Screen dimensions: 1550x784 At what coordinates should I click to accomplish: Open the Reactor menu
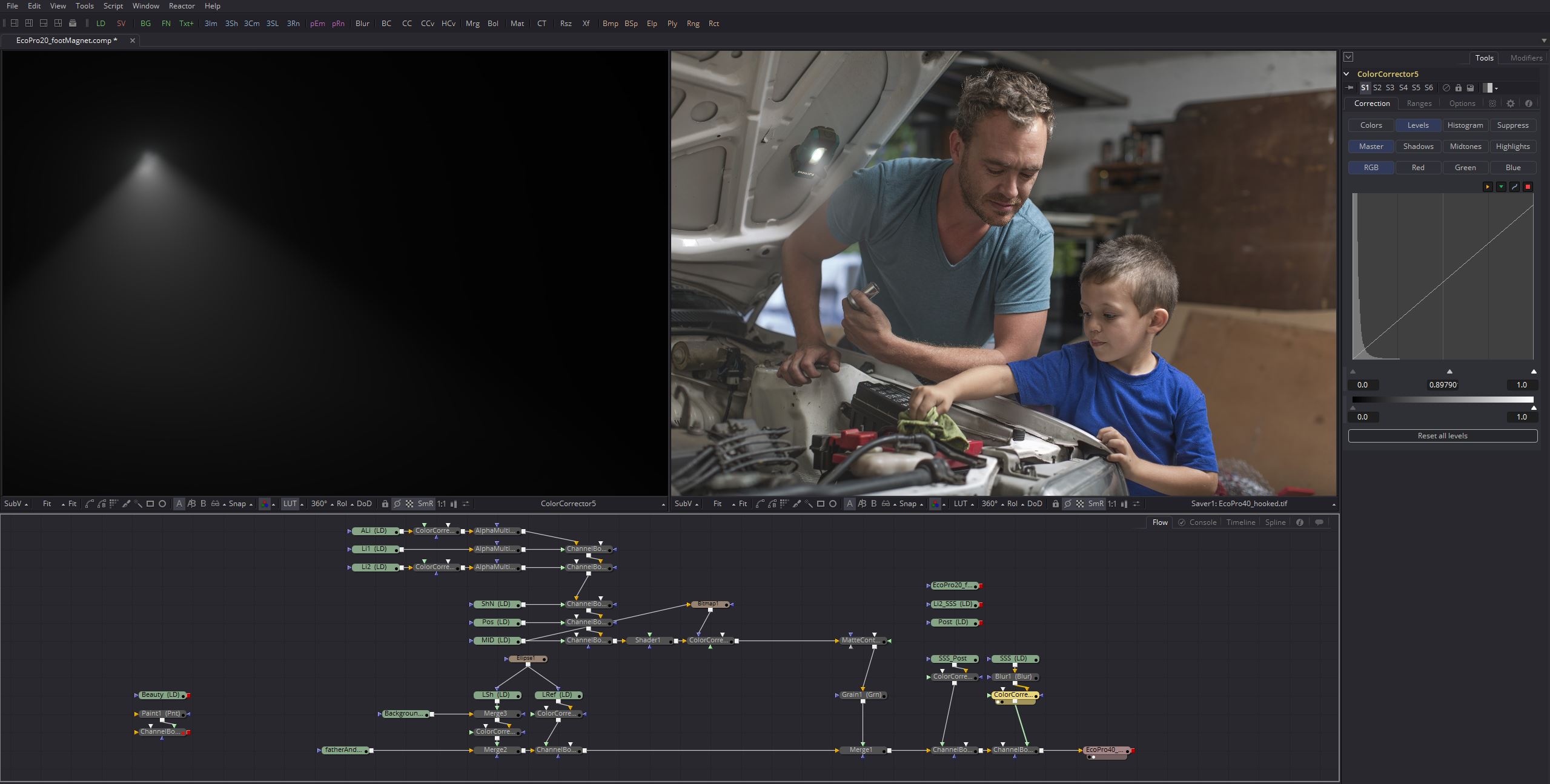pyautogui.click(x=182, y=6)
